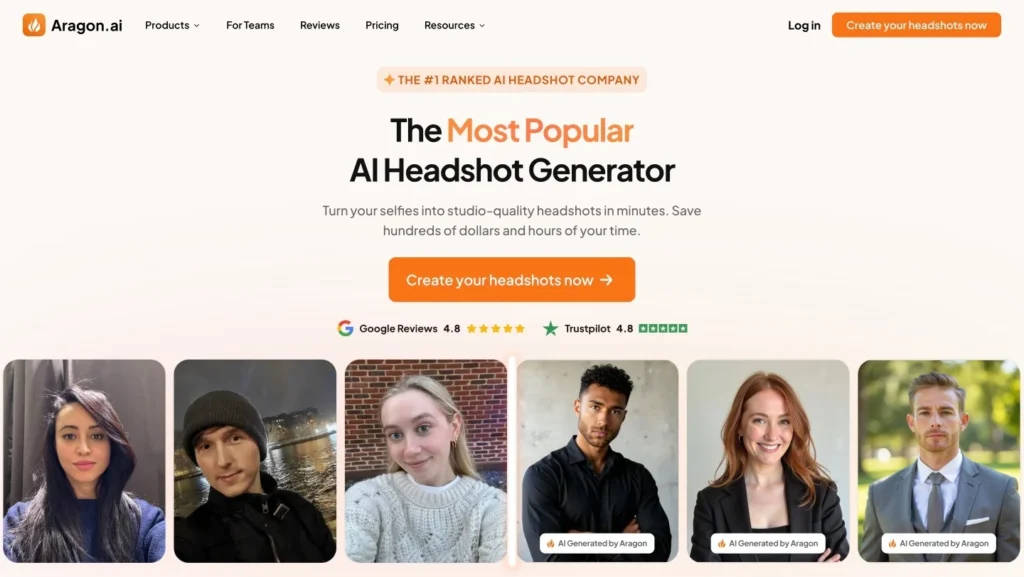Image resolution: width=1024 pixels, height=577 pixels.
Task: Expand the Resources dropdown menu
Action: 455,25
